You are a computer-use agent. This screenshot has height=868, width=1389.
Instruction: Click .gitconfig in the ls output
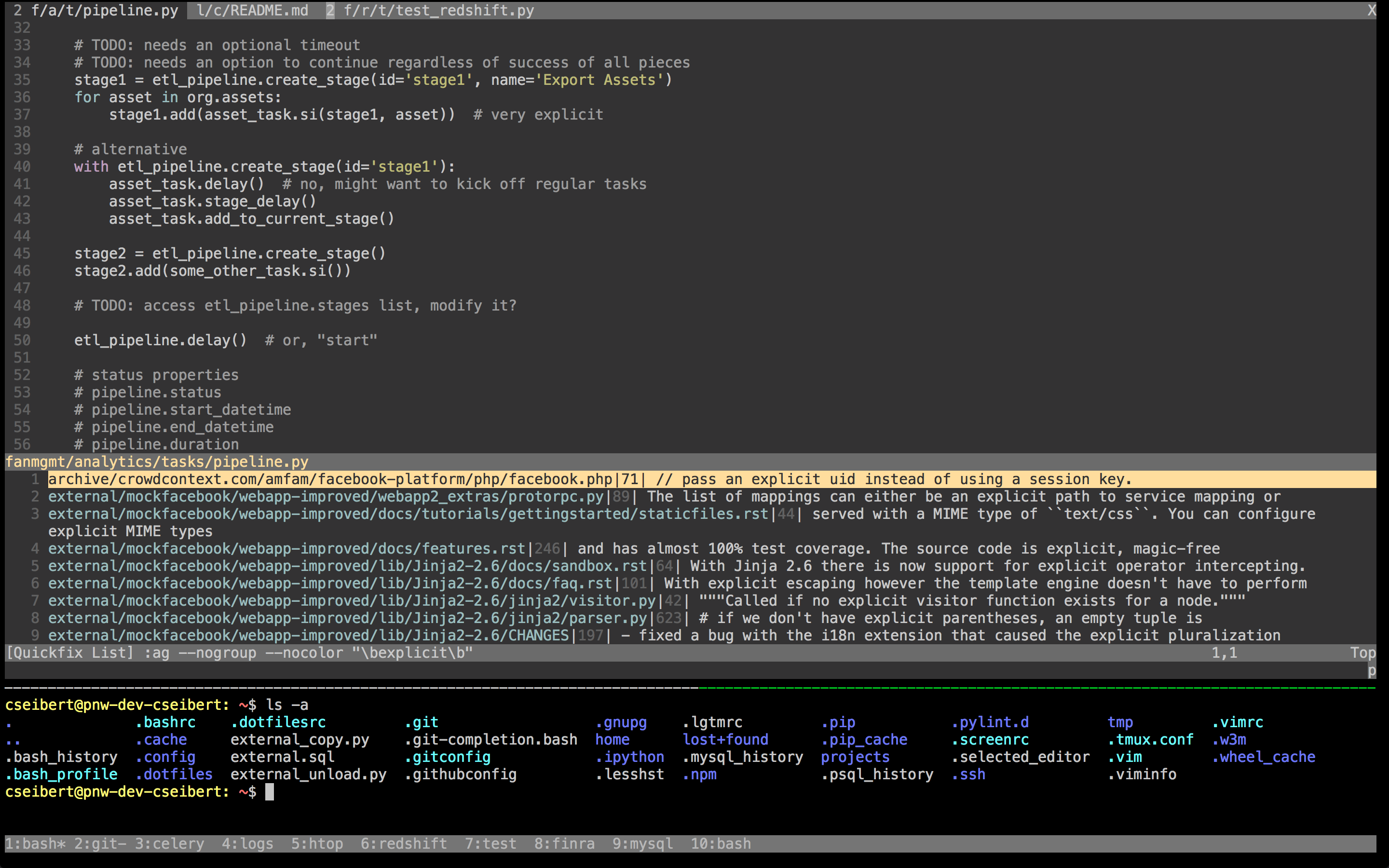click(447, 757)
